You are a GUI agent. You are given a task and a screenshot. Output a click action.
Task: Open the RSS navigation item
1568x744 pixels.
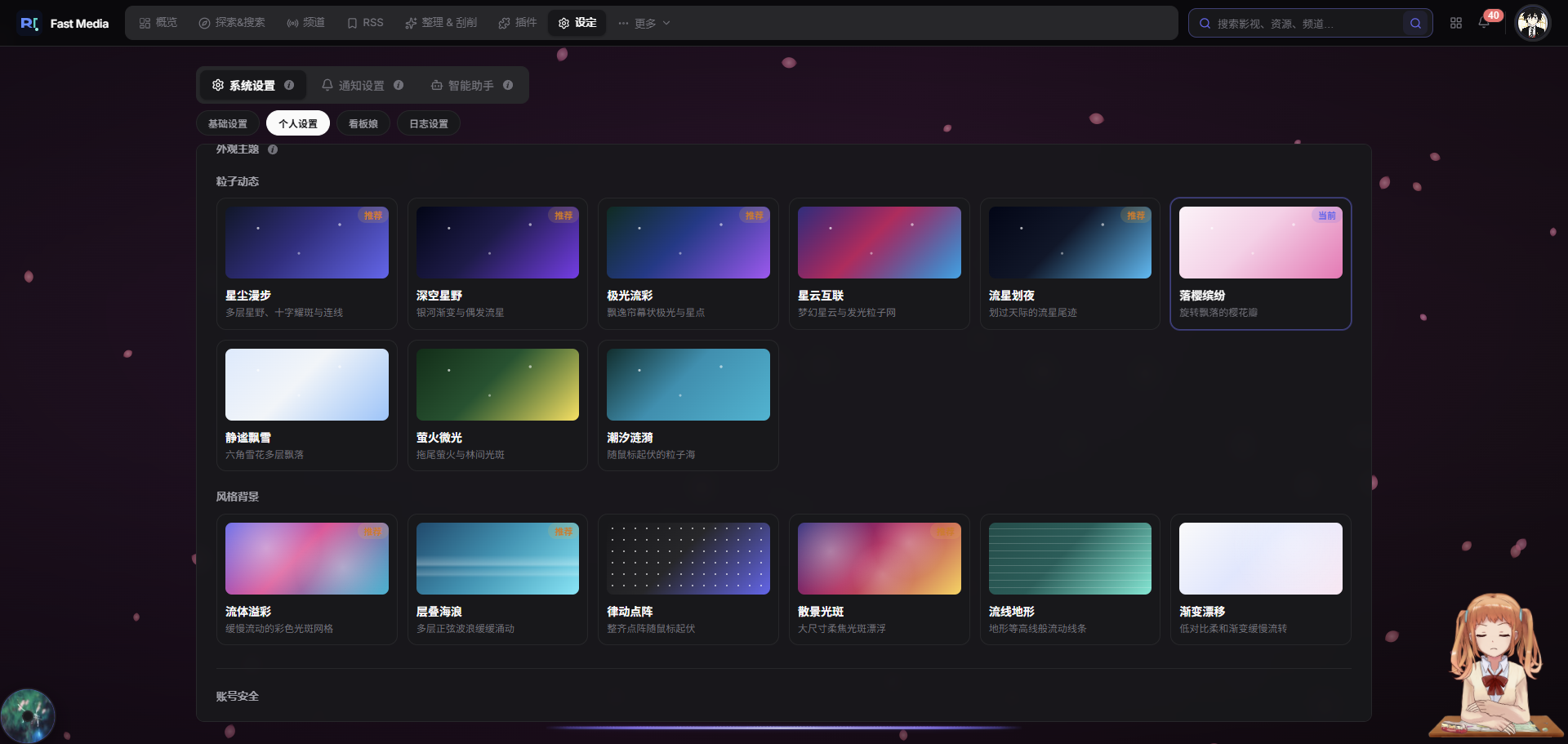tap(365, 23)
